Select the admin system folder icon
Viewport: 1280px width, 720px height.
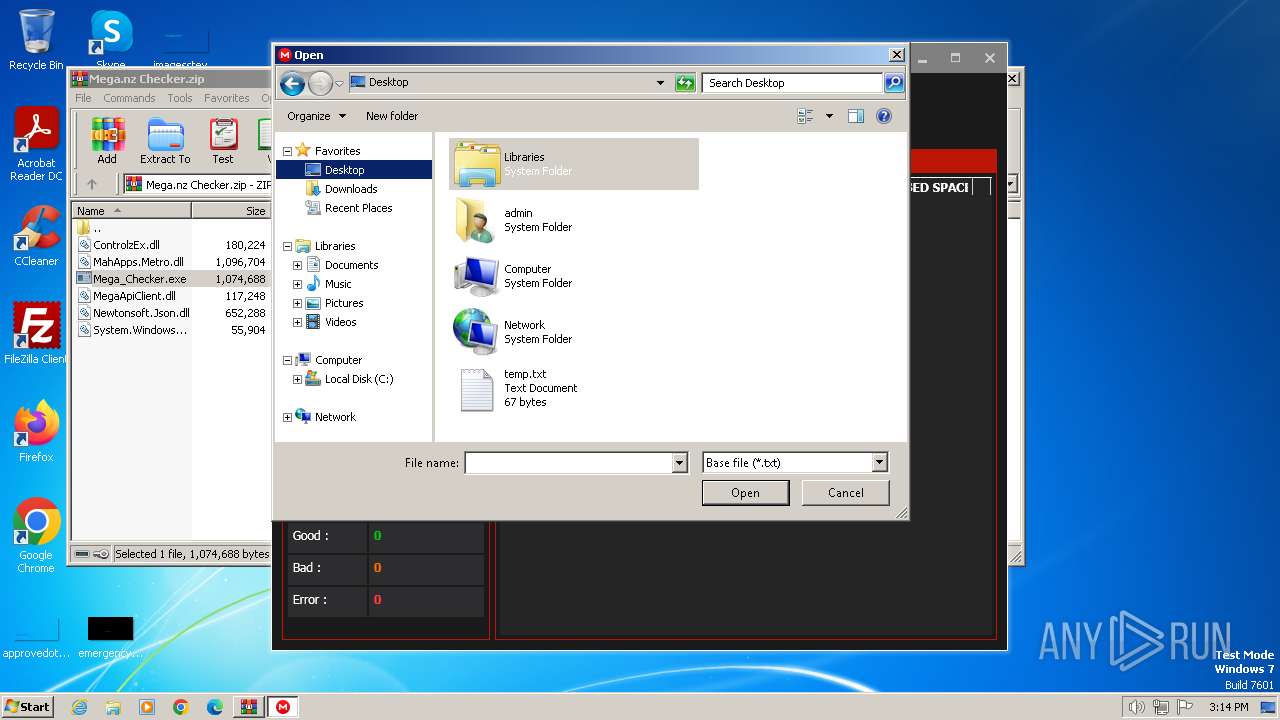477,220
